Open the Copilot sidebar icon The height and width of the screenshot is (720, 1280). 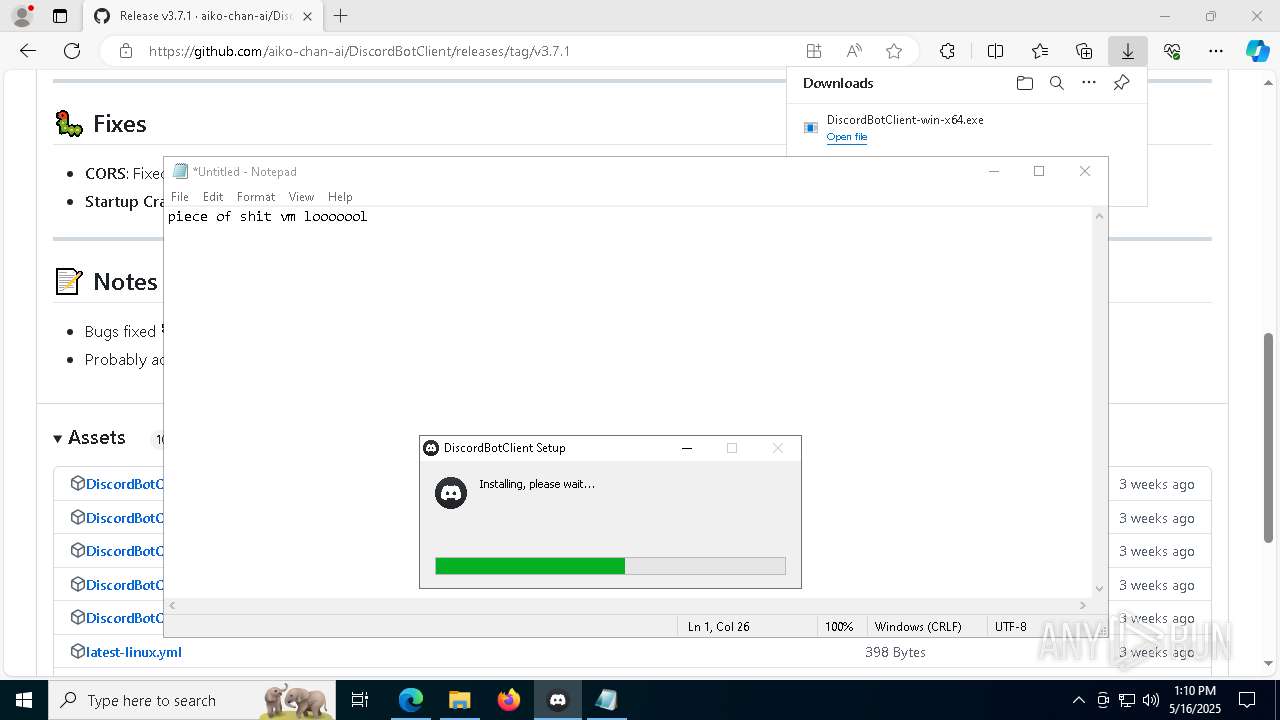click(x=1257, y=51)
